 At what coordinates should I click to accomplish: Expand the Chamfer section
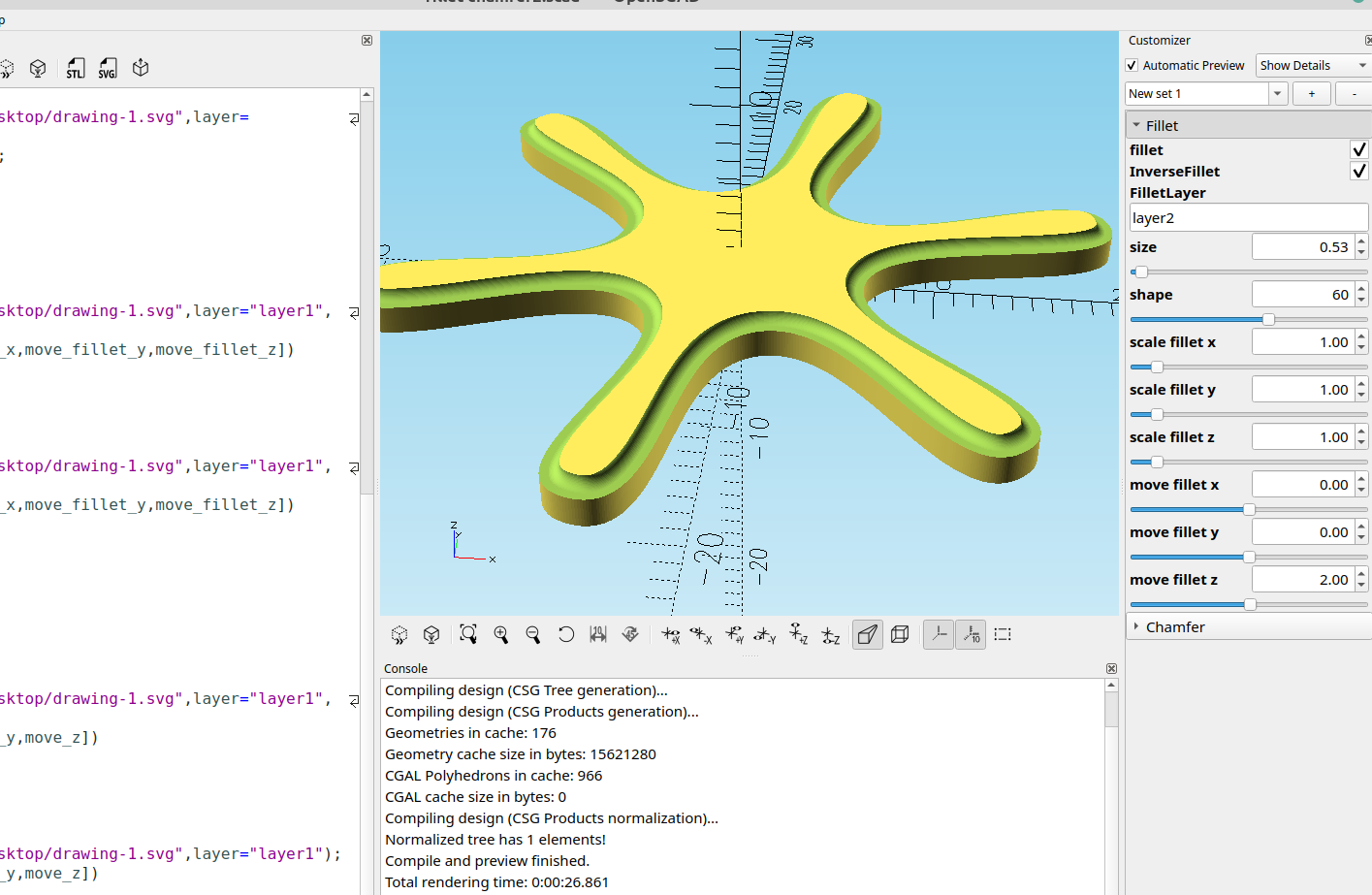coord(1135,626)
